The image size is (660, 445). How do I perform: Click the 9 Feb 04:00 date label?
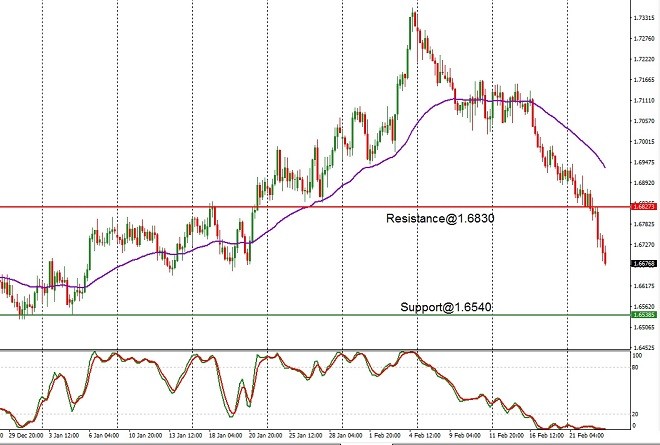[465, 435]
